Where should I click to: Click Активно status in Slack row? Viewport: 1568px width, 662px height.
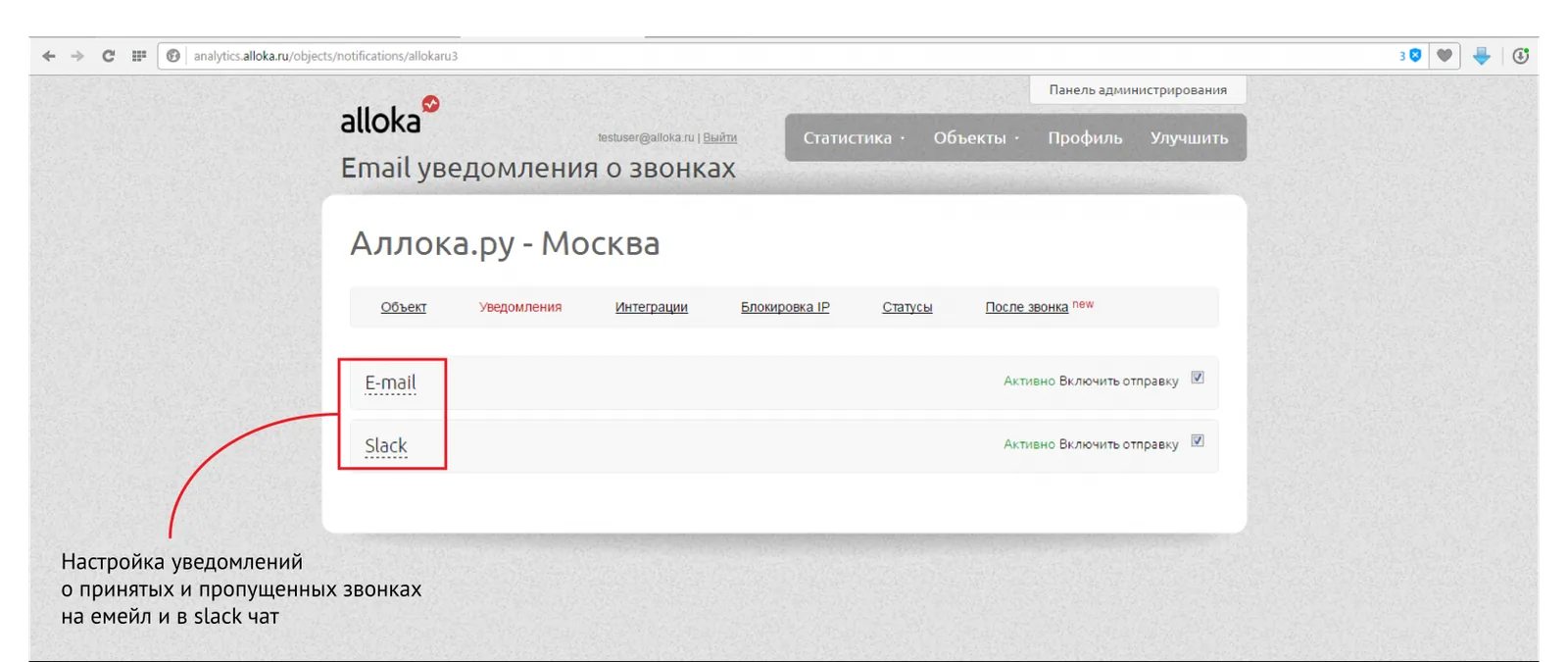pos(1029,444)
